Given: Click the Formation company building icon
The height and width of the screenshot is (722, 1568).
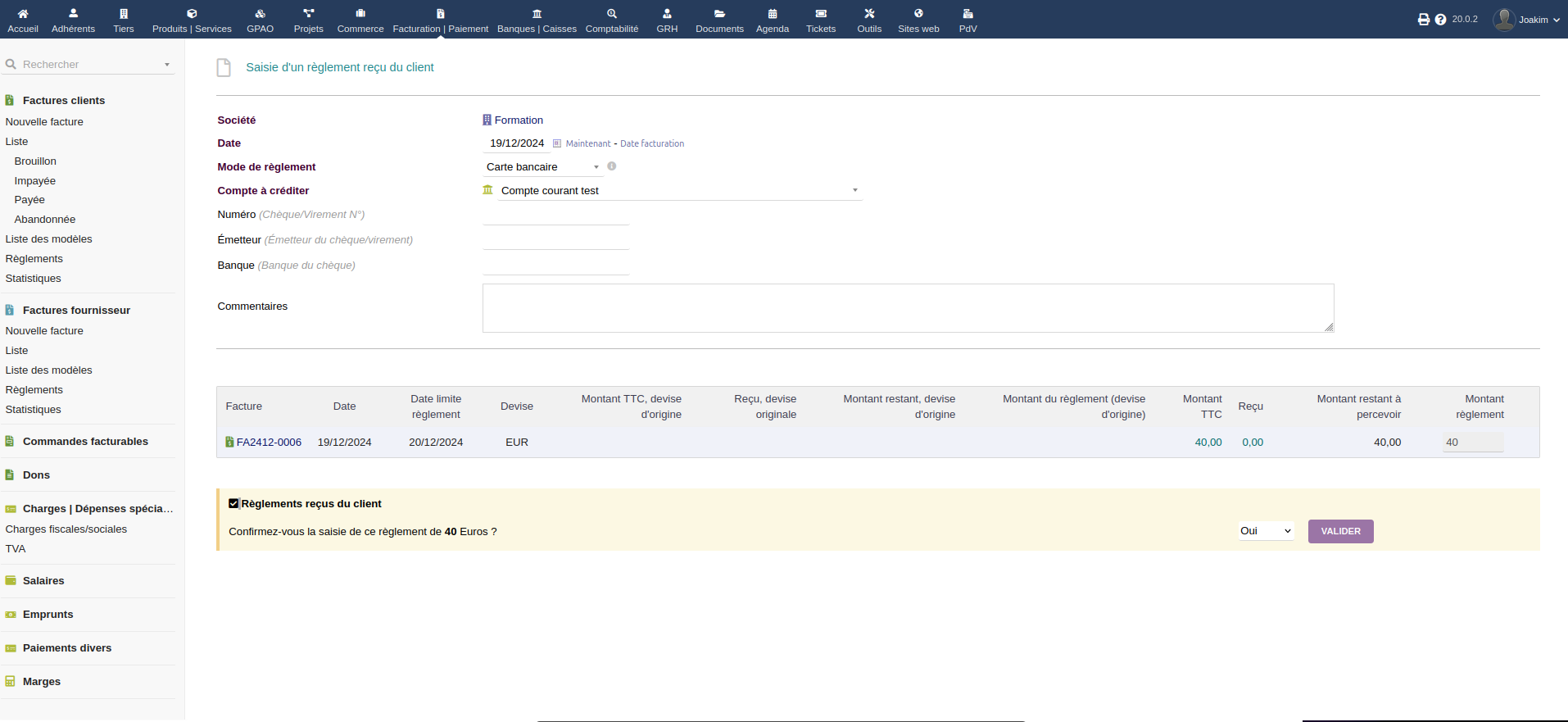Looking at the screenshot, I should (487, 120).
